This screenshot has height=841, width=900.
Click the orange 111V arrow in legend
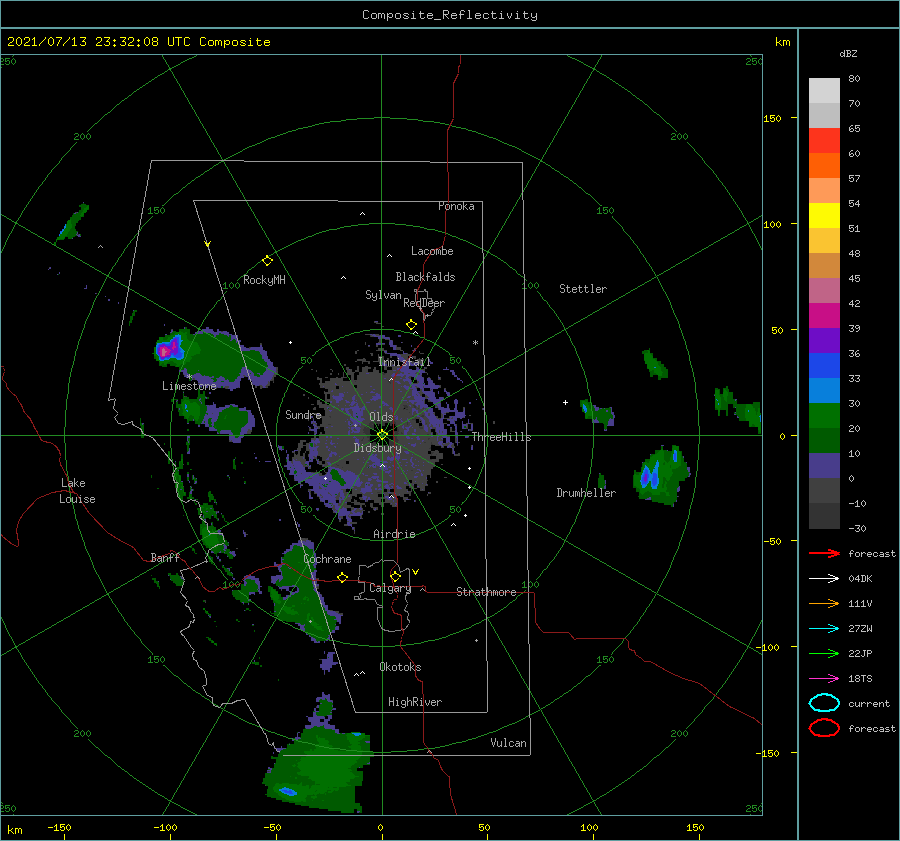tap(824, 603)
